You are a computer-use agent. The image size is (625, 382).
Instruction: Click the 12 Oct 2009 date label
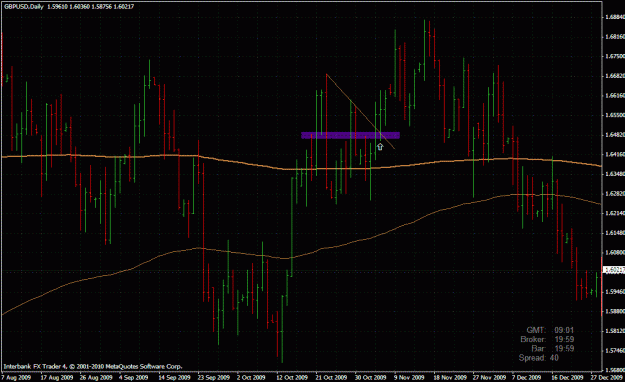coord(292,377)
